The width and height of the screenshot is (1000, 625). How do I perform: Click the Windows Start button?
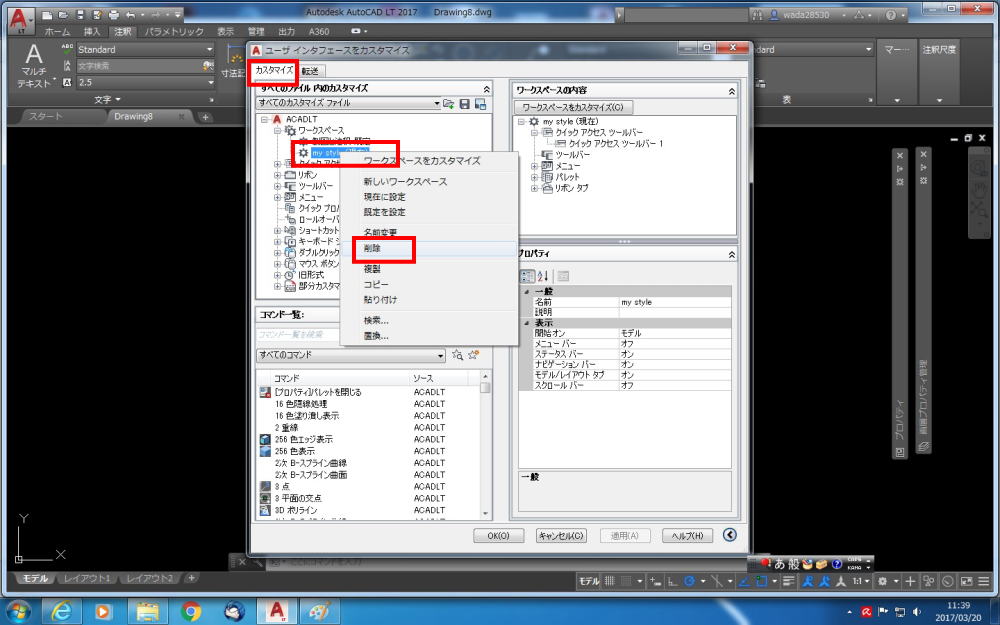[17, 611]
